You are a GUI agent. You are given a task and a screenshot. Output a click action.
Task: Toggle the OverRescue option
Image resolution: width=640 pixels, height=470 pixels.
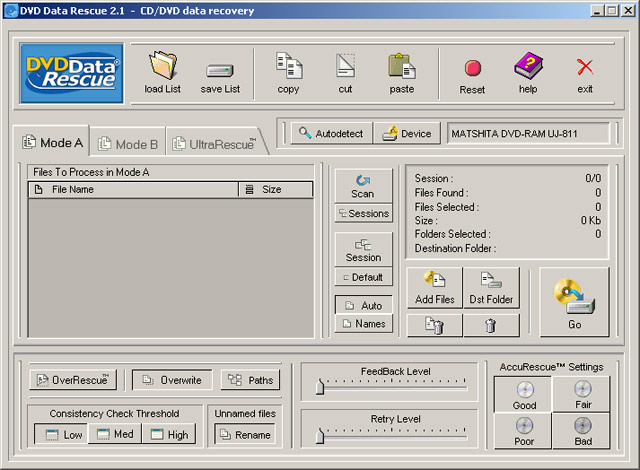pyautogui.click(x=73, y=380)
